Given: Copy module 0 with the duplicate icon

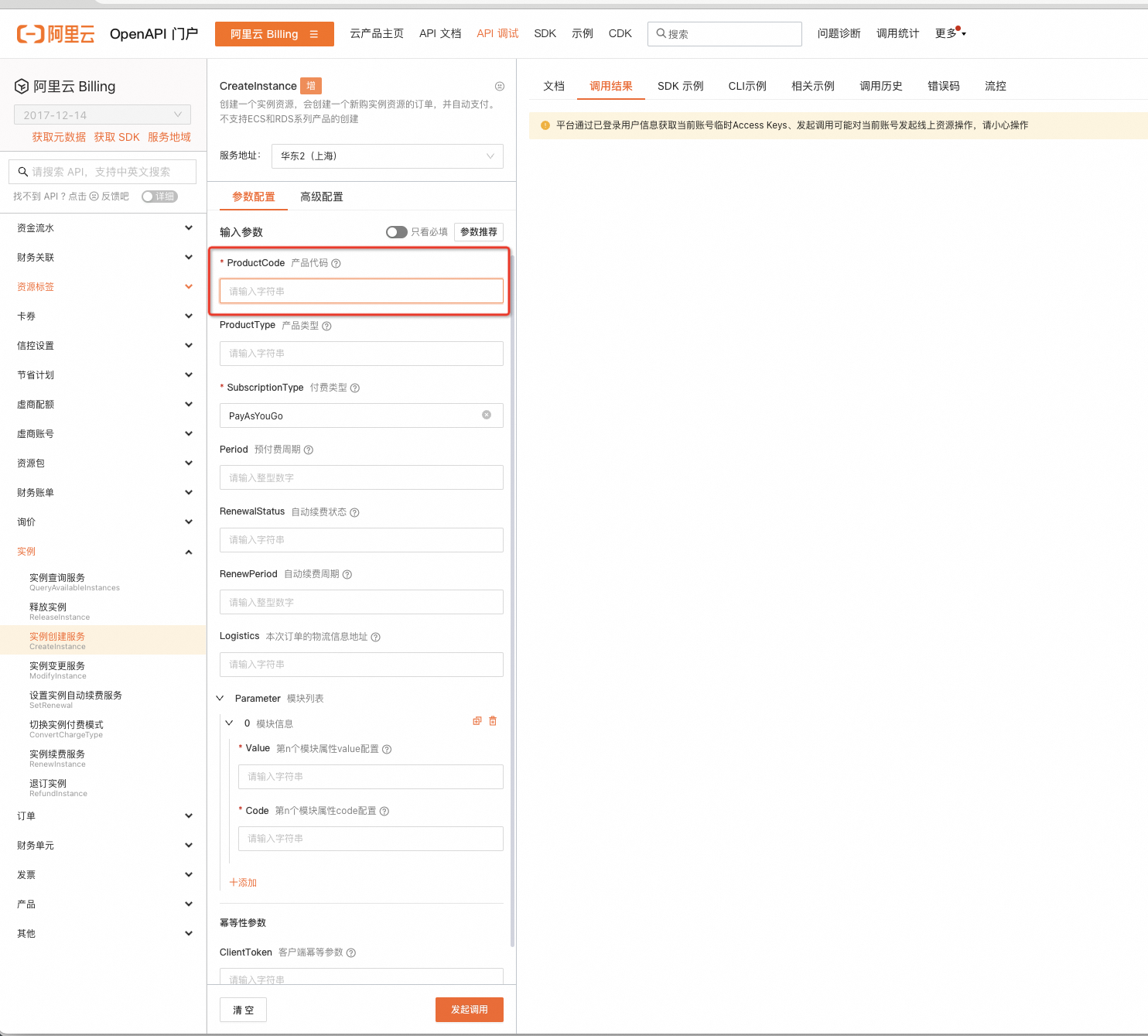Looking at the screenshot, I should point(477,721).
